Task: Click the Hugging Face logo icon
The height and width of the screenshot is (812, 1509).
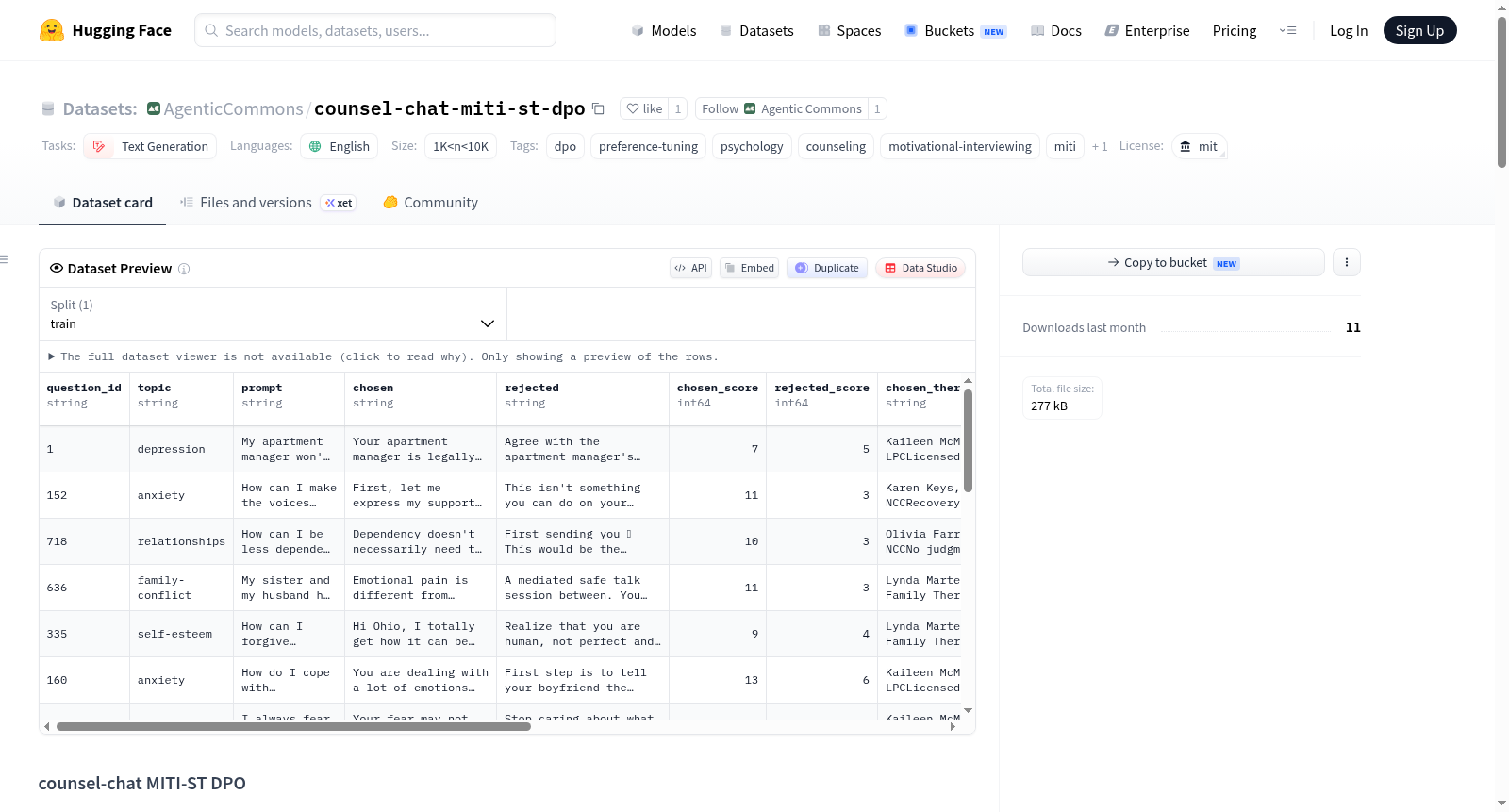Action: [x=52, y=30]
